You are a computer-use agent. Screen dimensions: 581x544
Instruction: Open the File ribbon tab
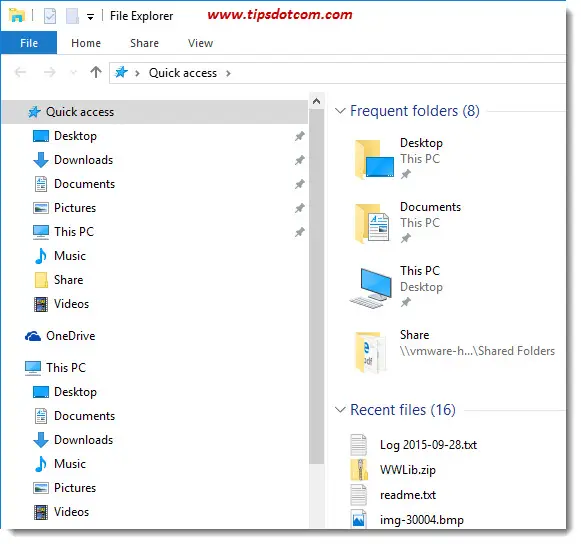[29, 43]
